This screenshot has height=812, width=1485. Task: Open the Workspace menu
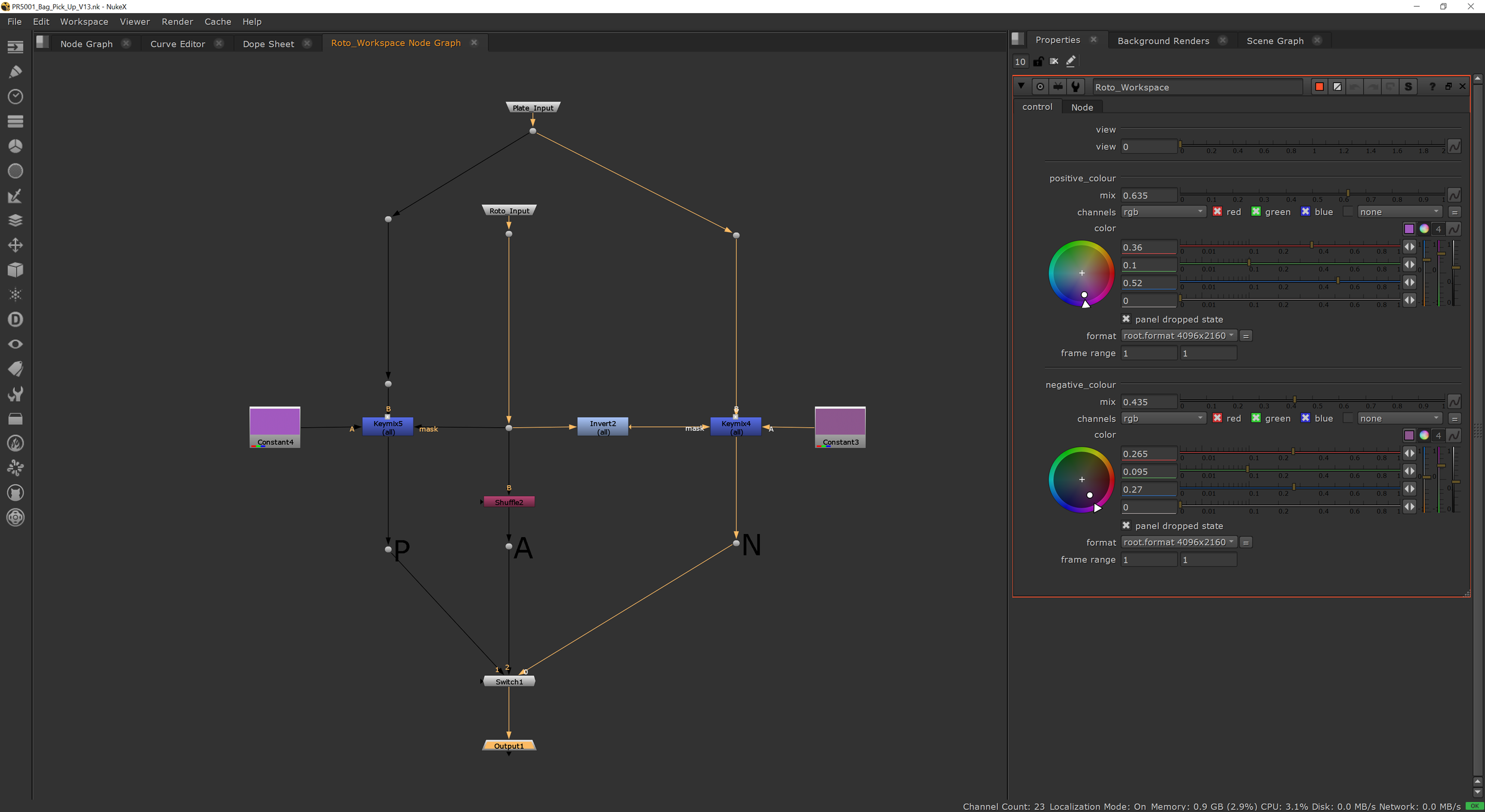[84, 21]
